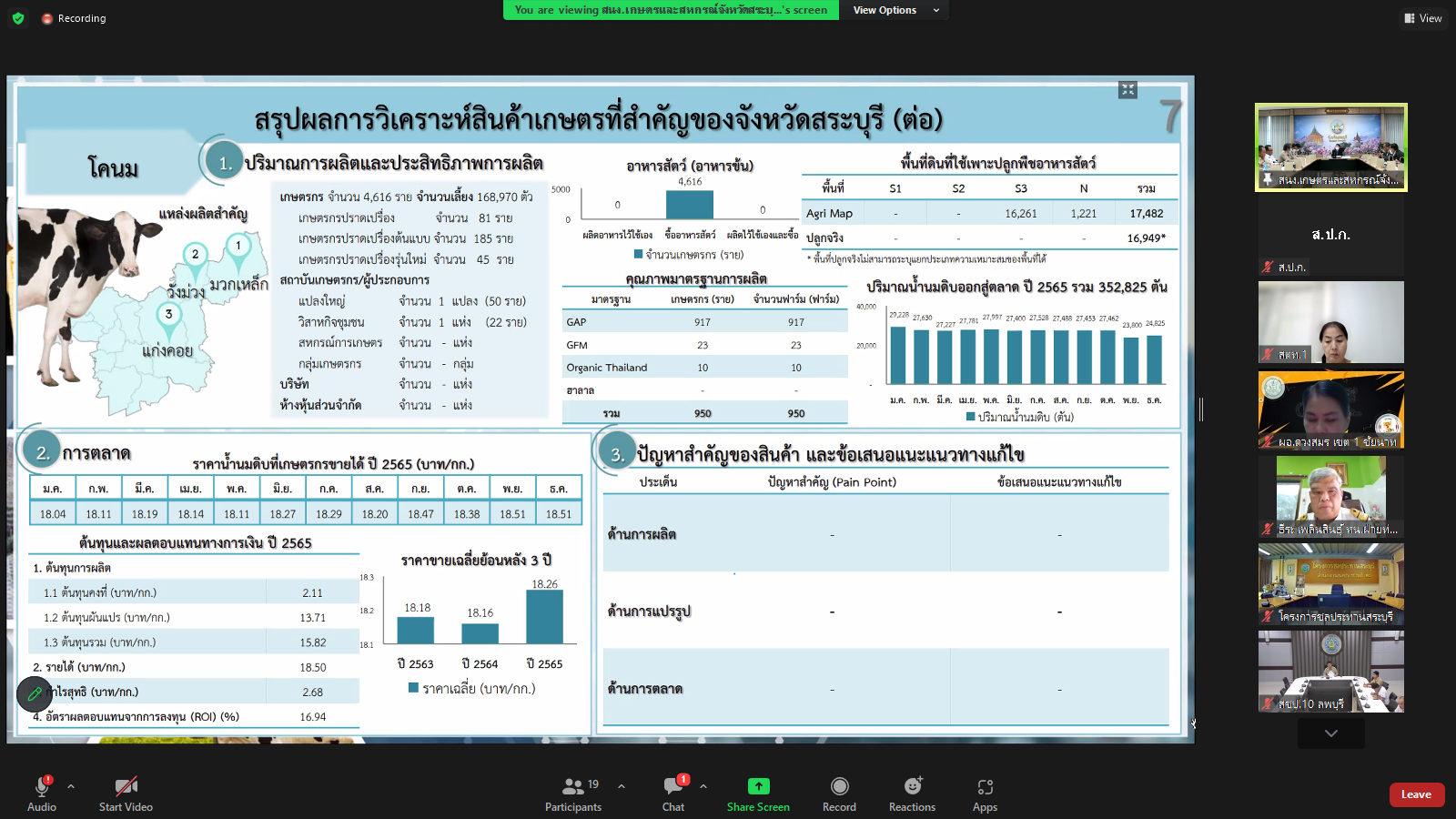1456x819 pixels.
Task: Select the ส.ป.ก. participant tile
Action: click(x=1331, y=235)
